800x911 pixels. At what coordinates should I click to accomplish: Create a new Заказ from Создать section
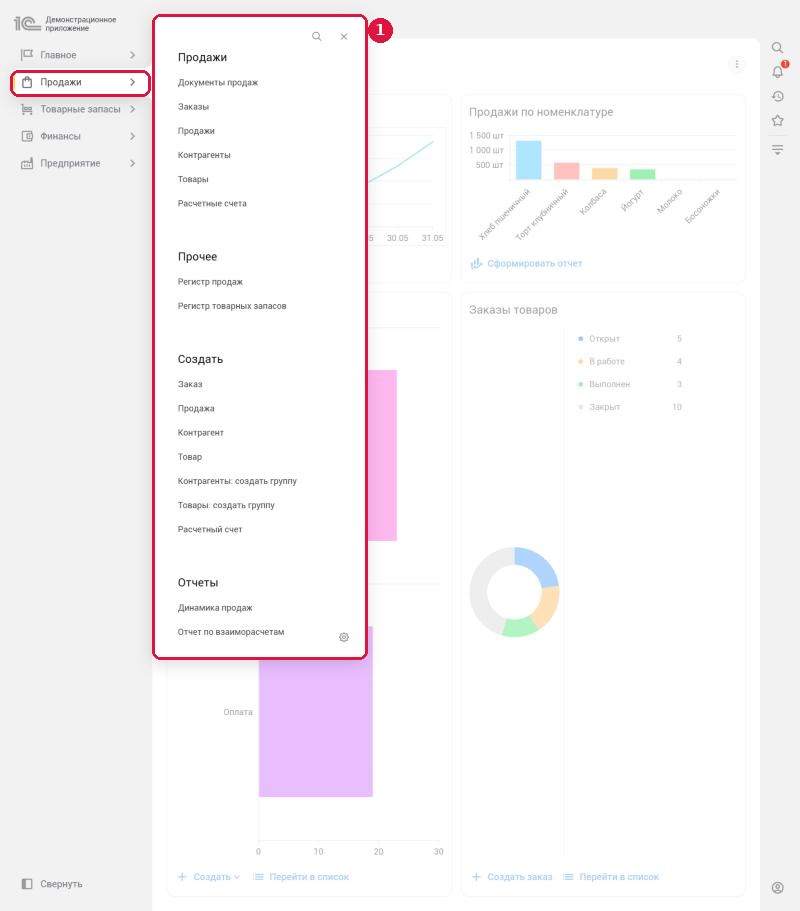[x=190, y=384]
